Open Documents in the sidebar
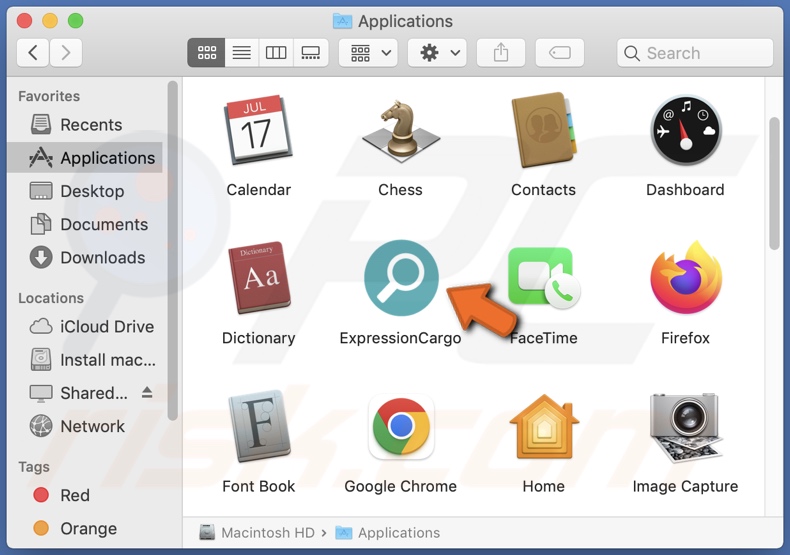Image resolution: width=790 pixels, height=555 pixels. coord(85,224)
